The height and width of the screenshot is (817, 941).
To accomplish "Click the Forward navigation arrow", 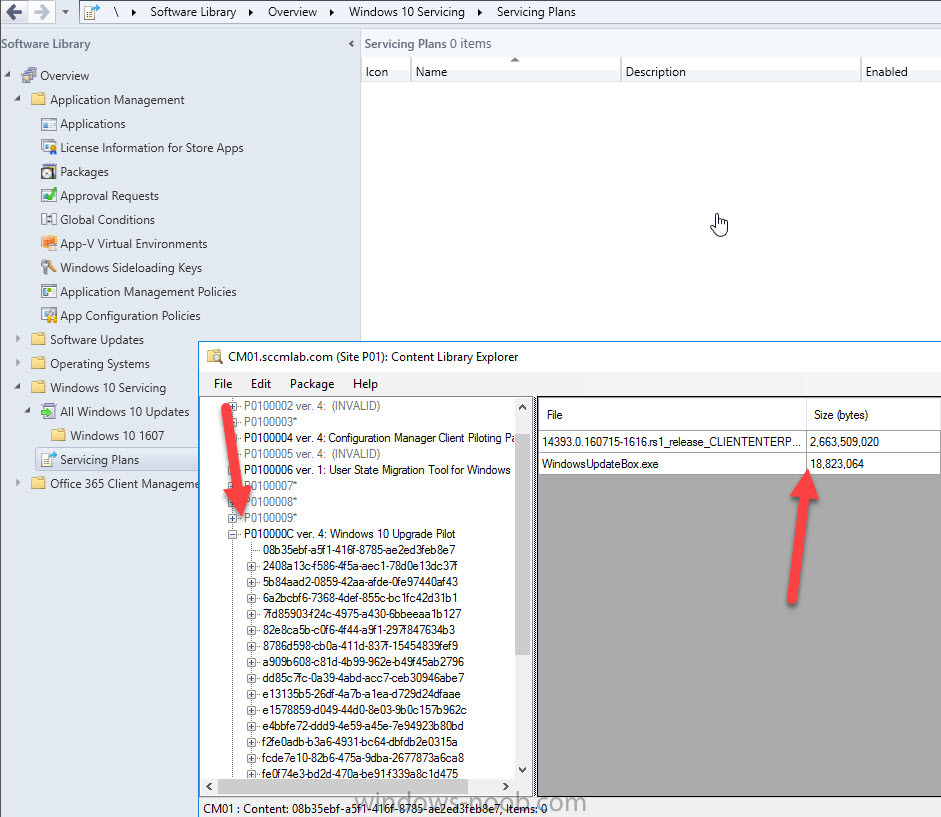I will tap(41, 11).
